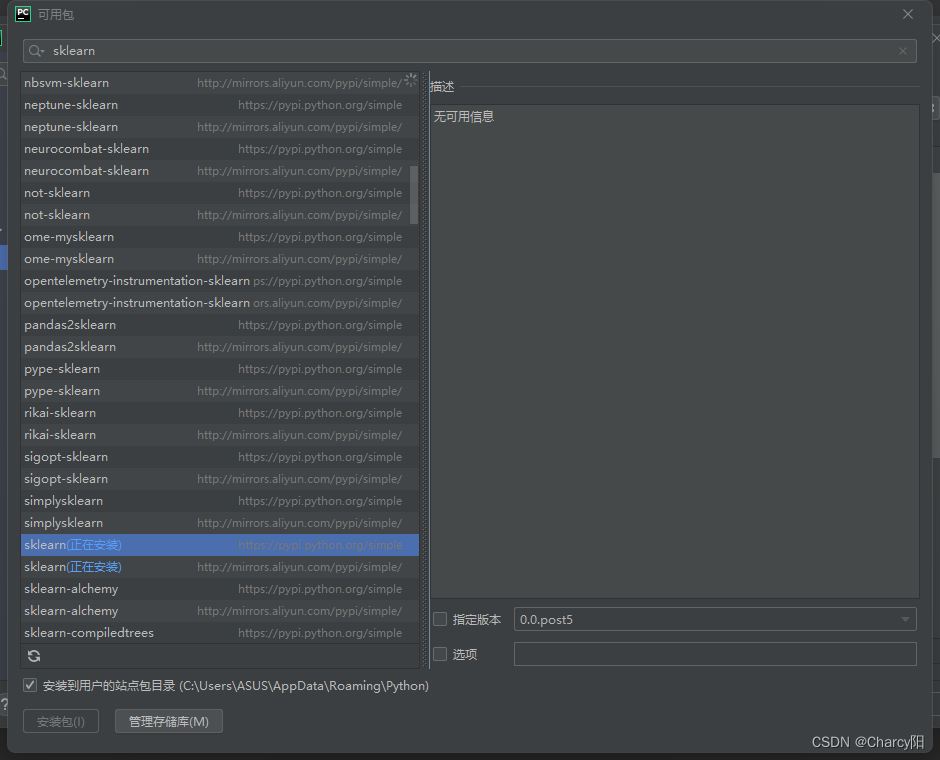Select rikai-sklearn from aliyun mirror
Image resolution: width=940 pixels, height=760 pixels.
pos(219,435)
